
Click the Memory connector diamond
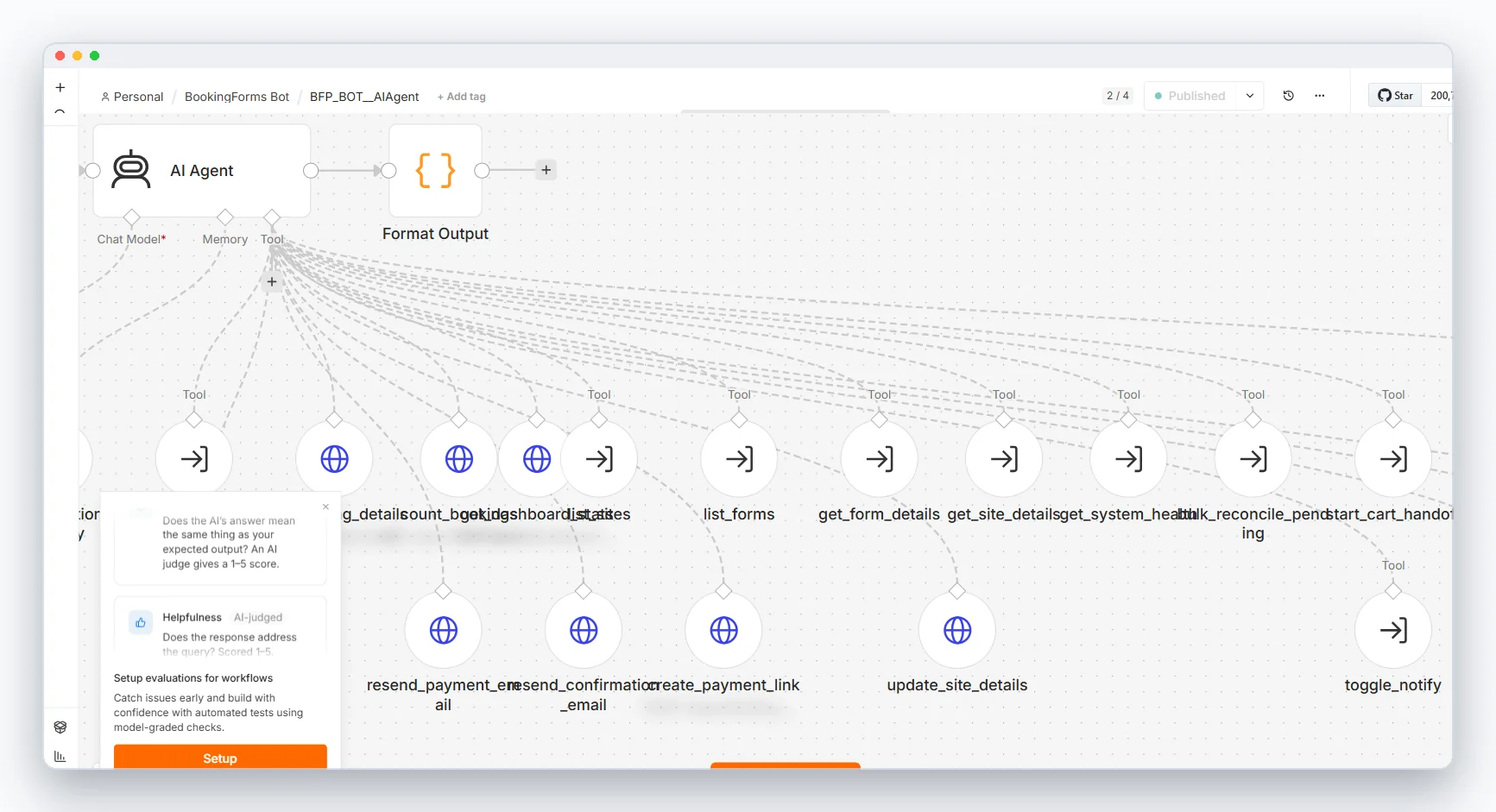point(225,217)
